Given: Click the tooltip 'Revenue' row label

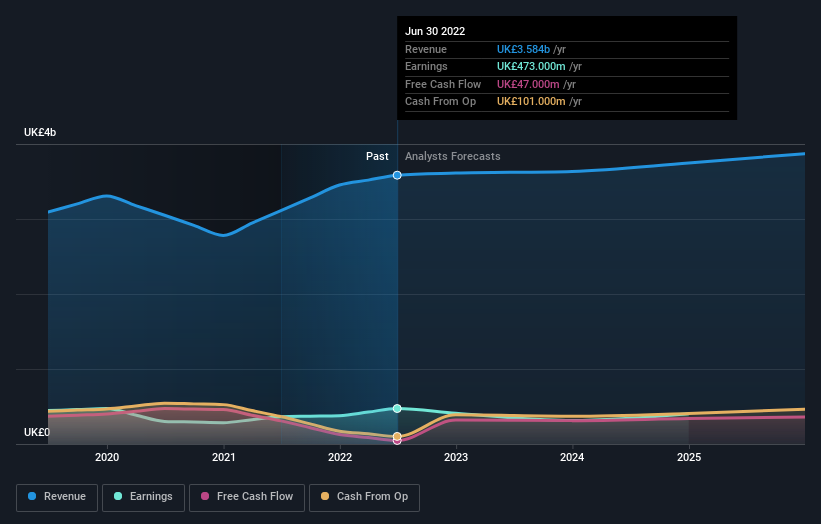Looking at the screenshot, I should (x=426, y=49).
